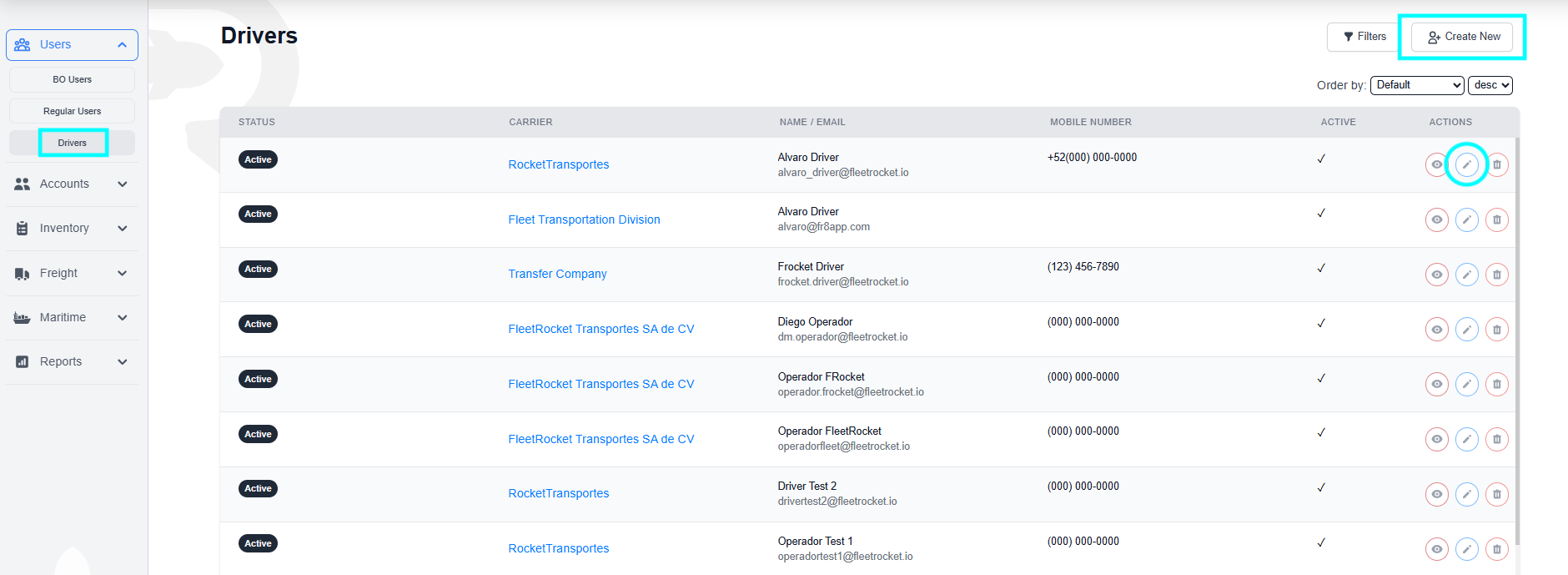
Task: View driver alvaro@fr8app.com with eye icon
Action: 1436,219
